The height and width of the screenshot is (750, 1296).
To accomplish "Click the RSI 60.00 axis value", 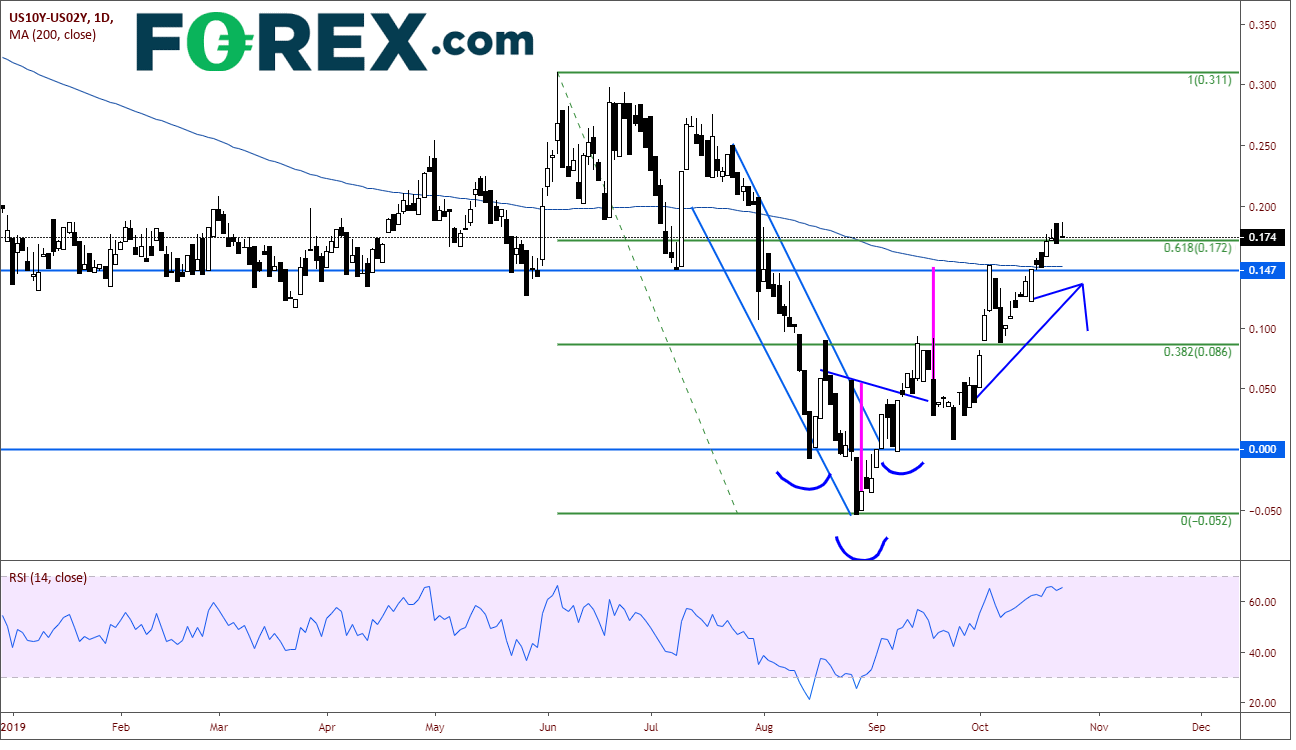I will point(1263,602).
